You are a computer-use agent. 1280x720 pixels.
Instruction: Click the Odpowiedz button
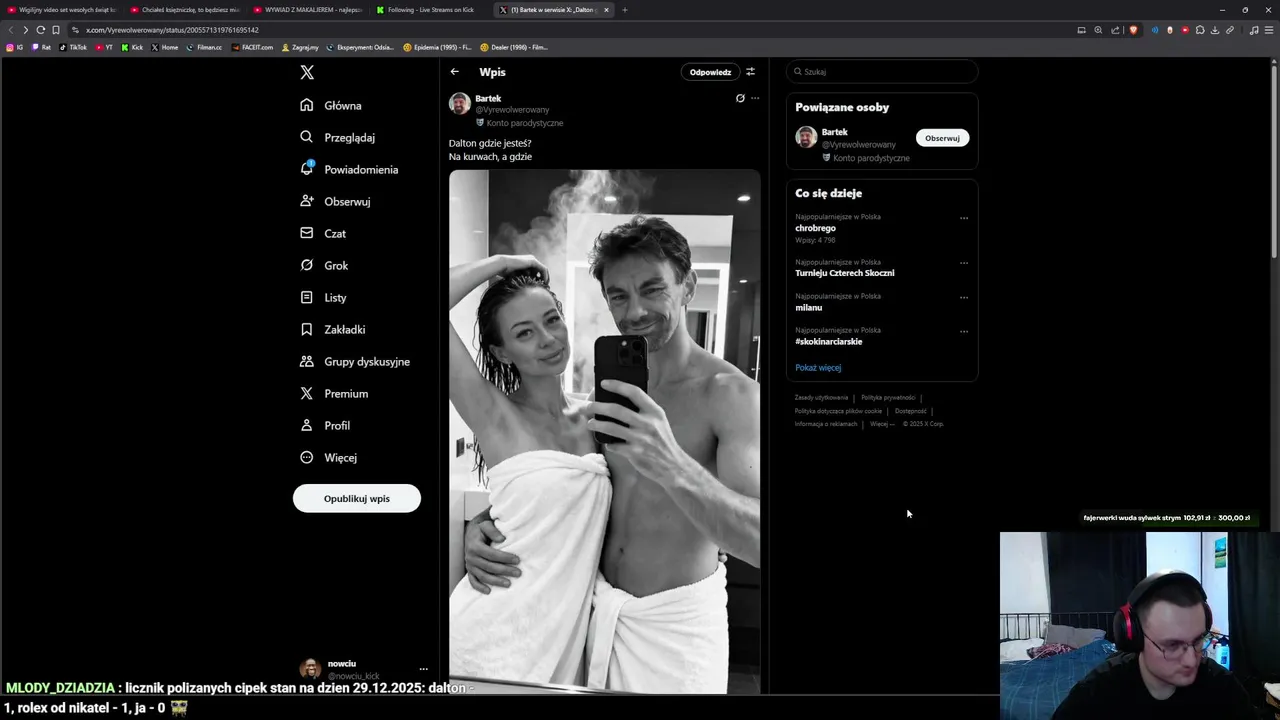click(710, 72)
